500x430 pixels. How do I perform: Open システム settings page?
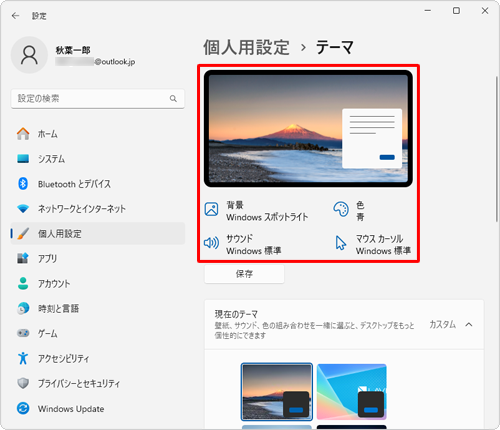coord(98,159)
